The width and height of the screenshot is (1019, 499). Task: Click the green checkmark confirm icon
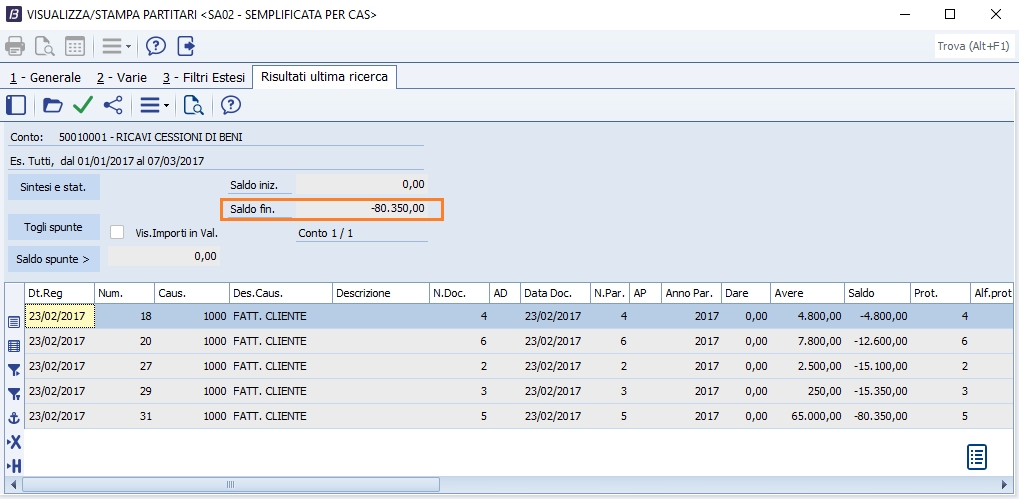click(x=83, y=105)
